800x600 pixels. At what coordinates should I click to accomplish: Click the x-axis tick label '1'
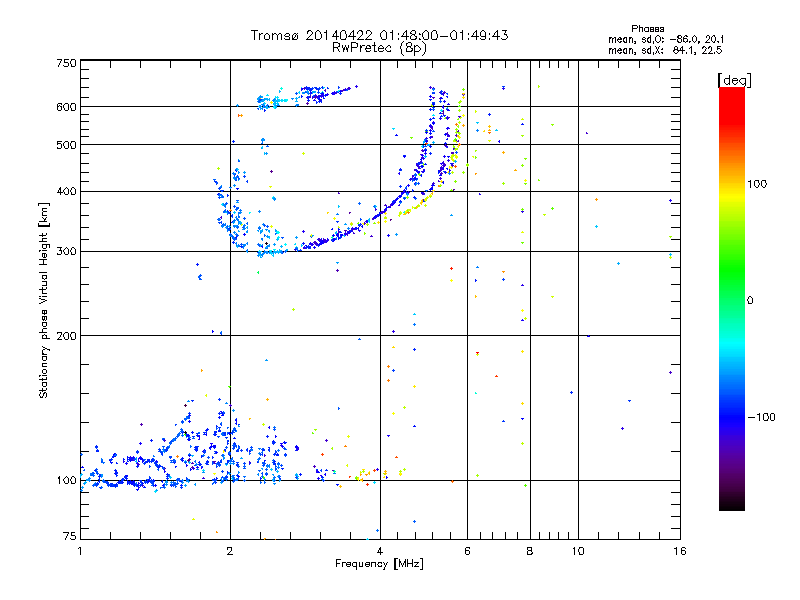80,551
